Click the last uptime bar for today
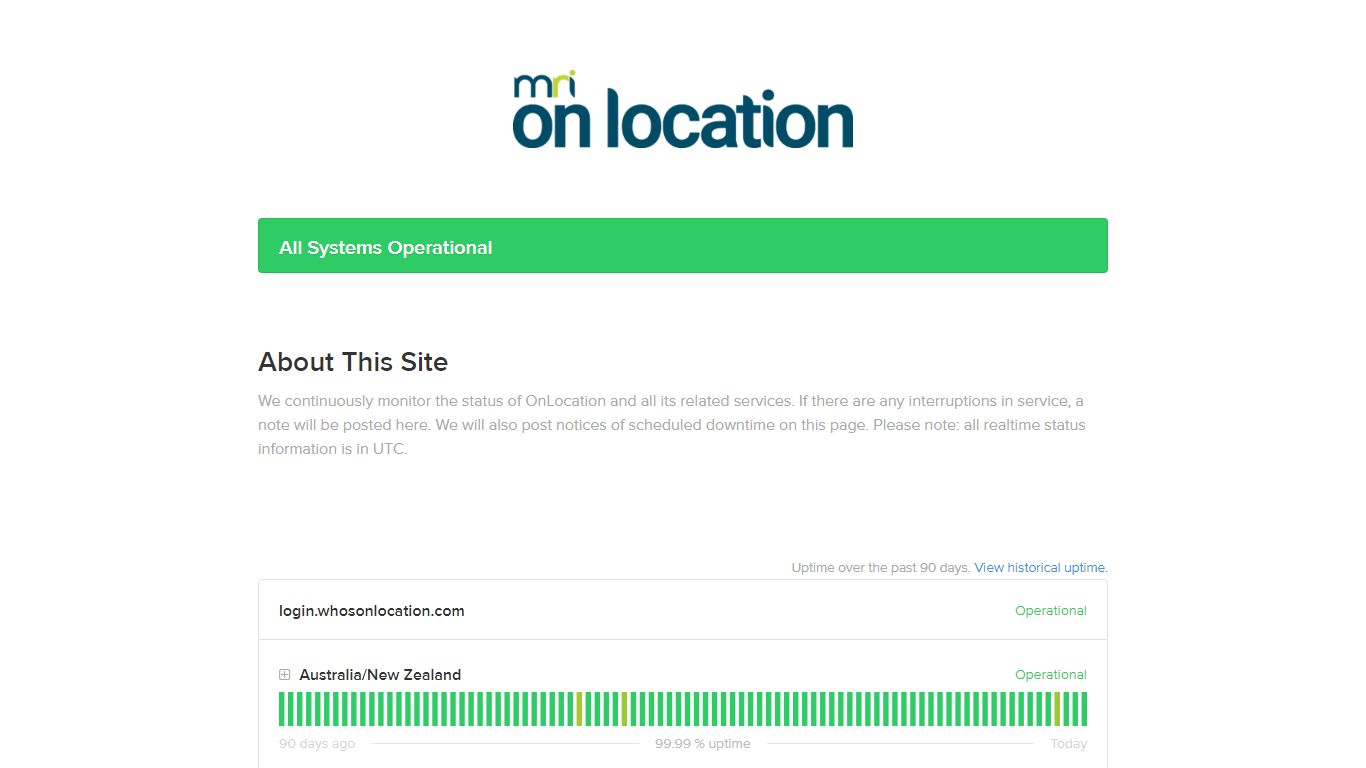Image resolution: width=1366 pixels, height=768 pixels. [1084, 709]
